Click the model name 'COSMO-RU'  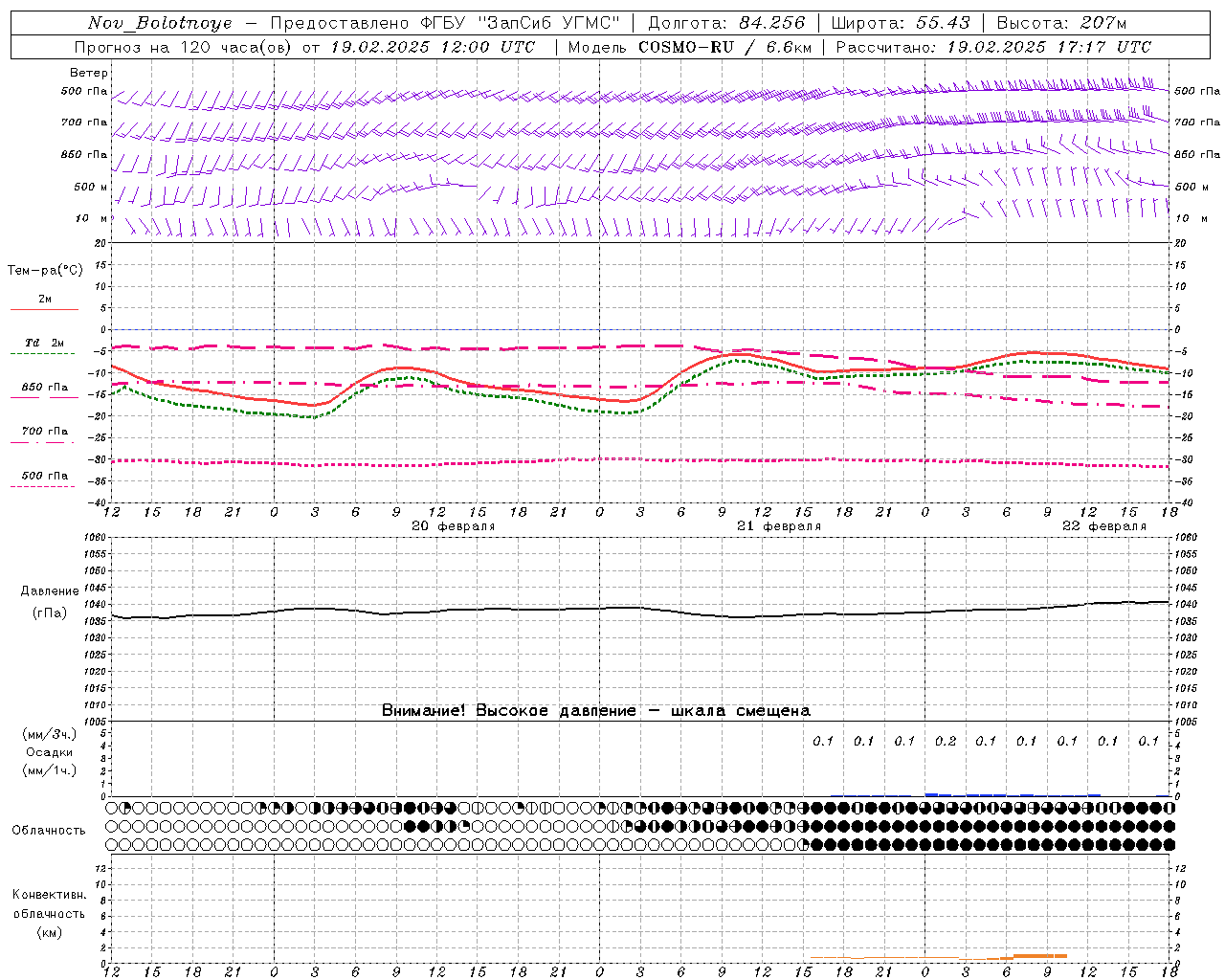coord(686,47)
